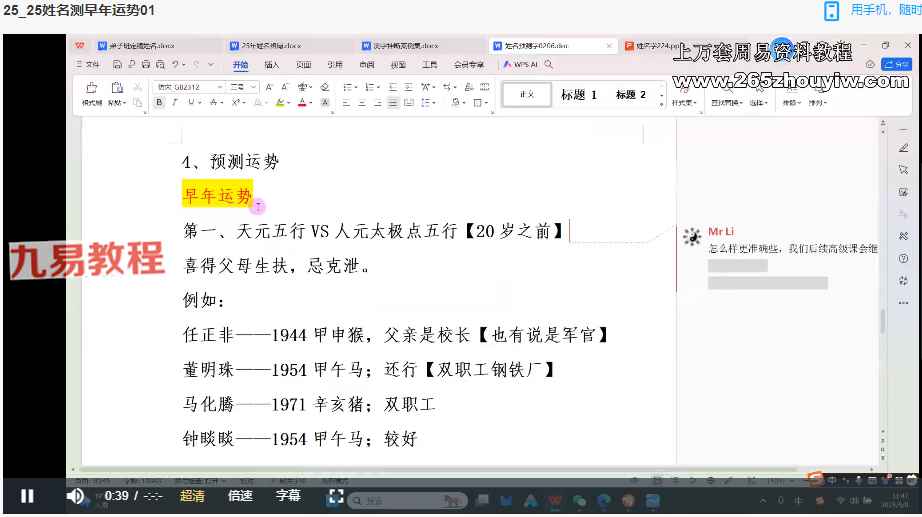922x517 pixels.
Task: Toggle italic formatting
Action: [x=174, y=102]
